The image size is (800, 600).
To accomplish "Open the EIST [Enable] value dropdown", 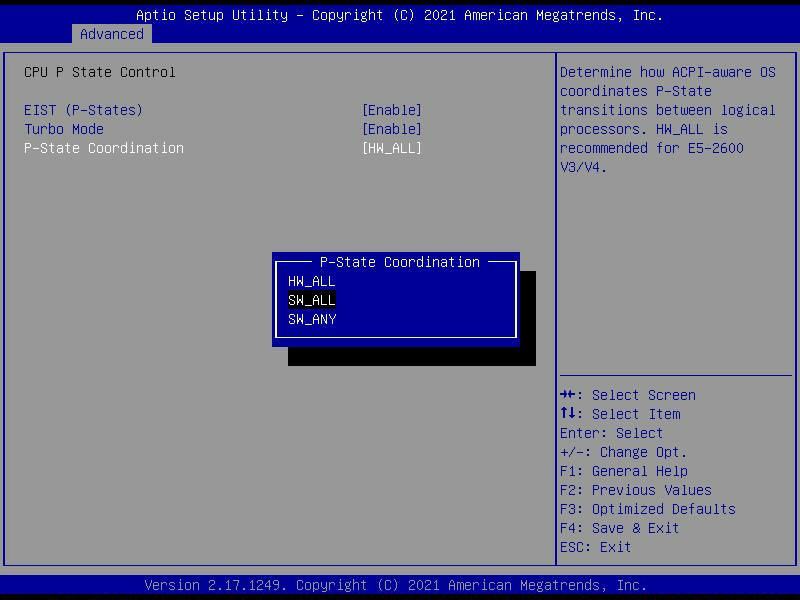I will (392, 110).
